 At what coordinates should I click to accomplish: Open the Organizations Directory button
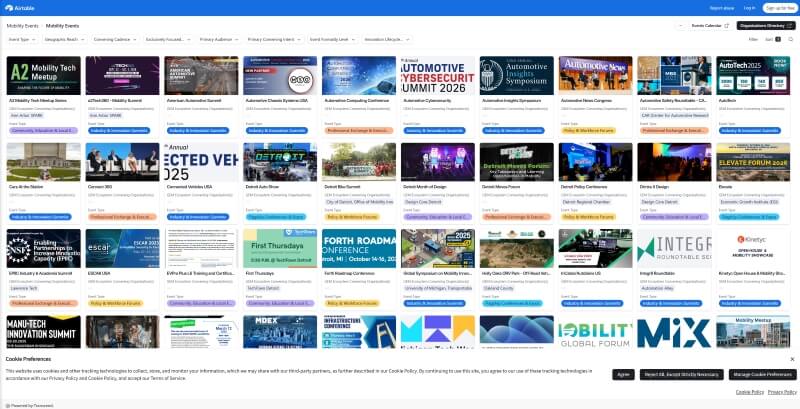[766, 25]
